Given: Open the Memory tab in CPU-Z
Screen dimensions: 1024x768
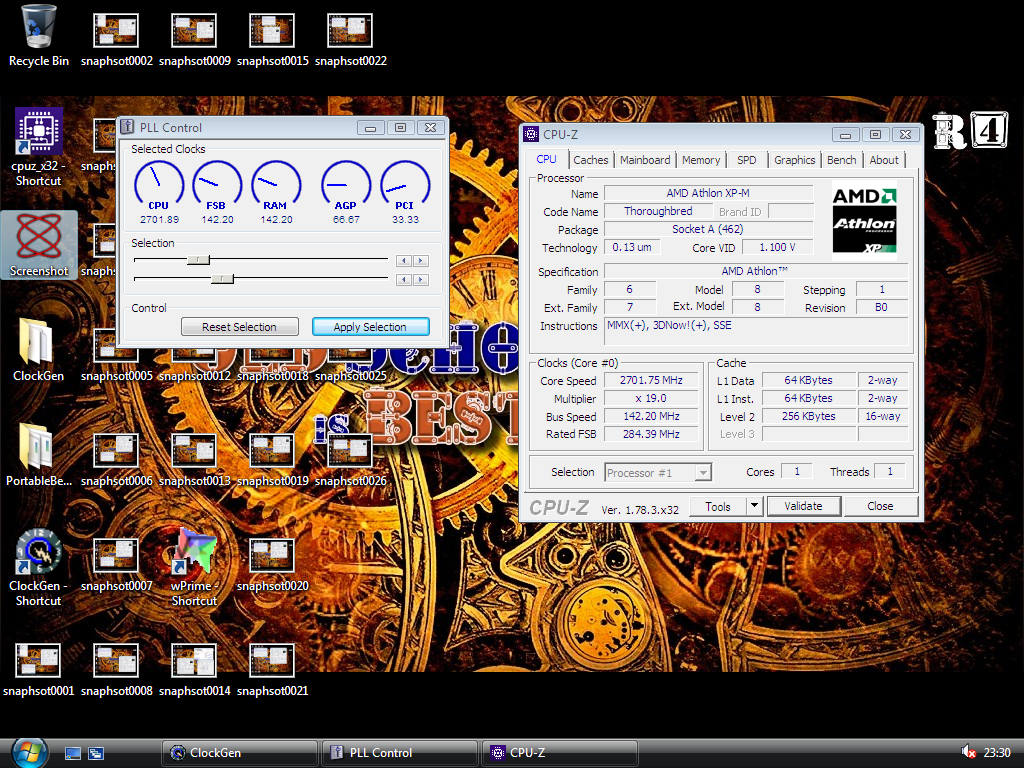Looking at the screenshot, I should [701, 160].
